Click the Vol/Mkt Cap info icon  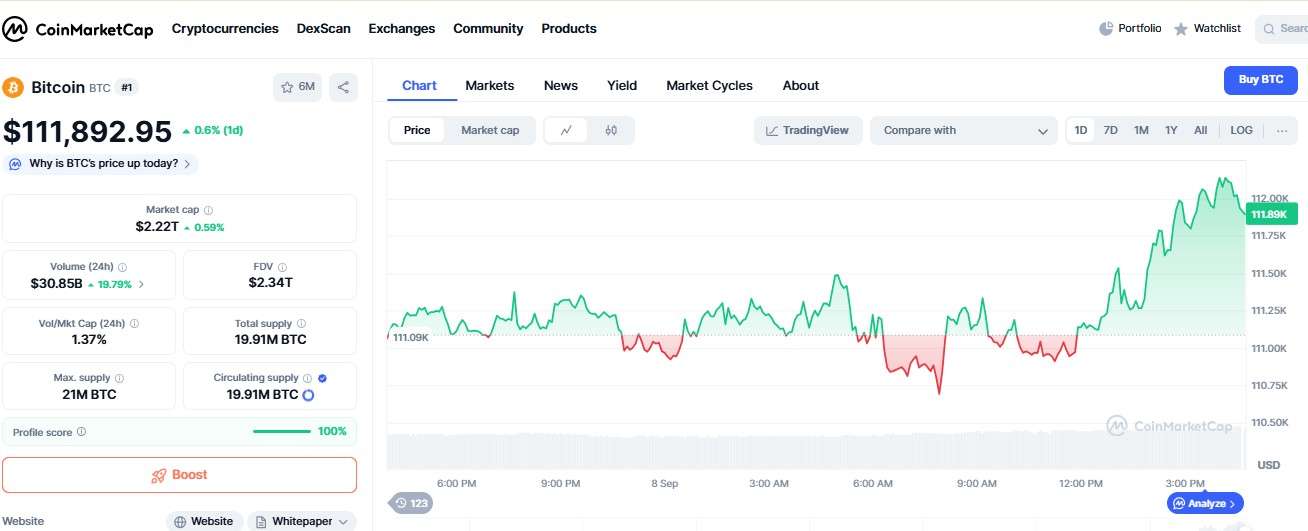pyautogui.click(x=134, y=324)
